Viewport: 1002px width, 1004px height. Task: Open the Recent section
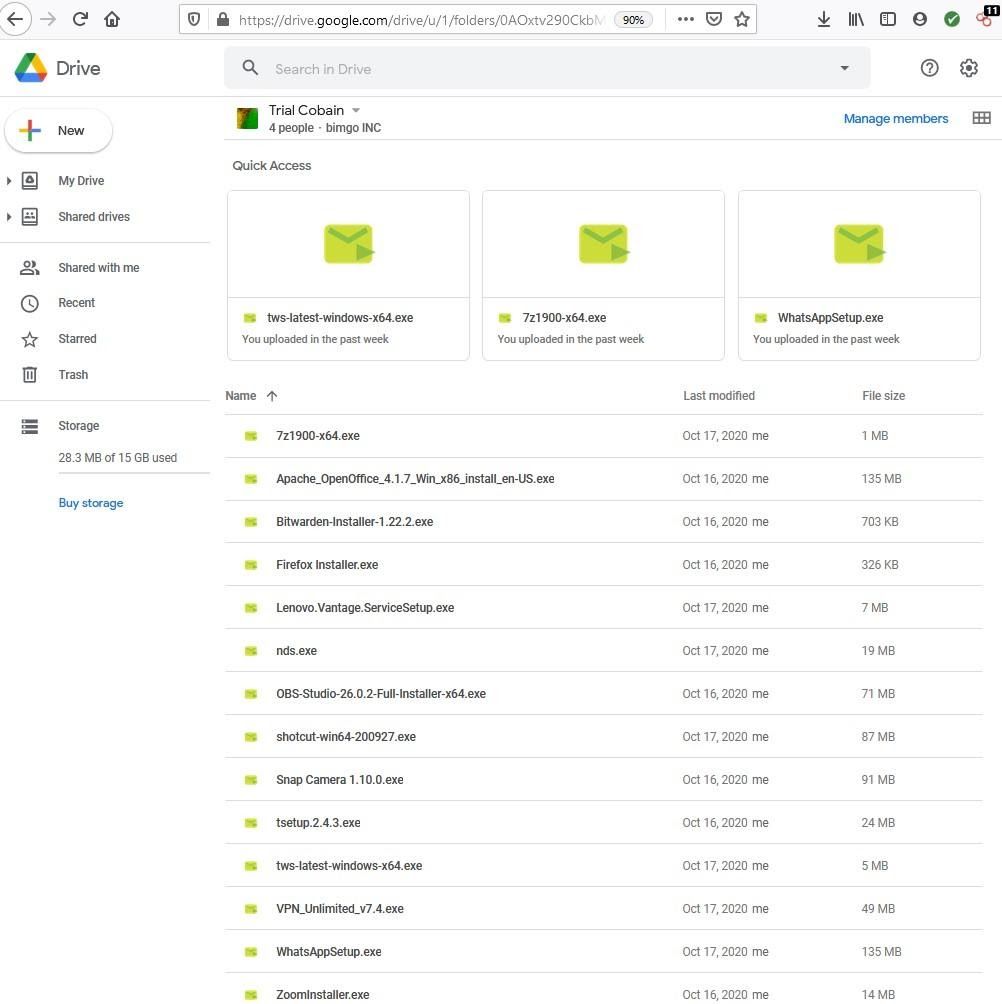[76, 303]
